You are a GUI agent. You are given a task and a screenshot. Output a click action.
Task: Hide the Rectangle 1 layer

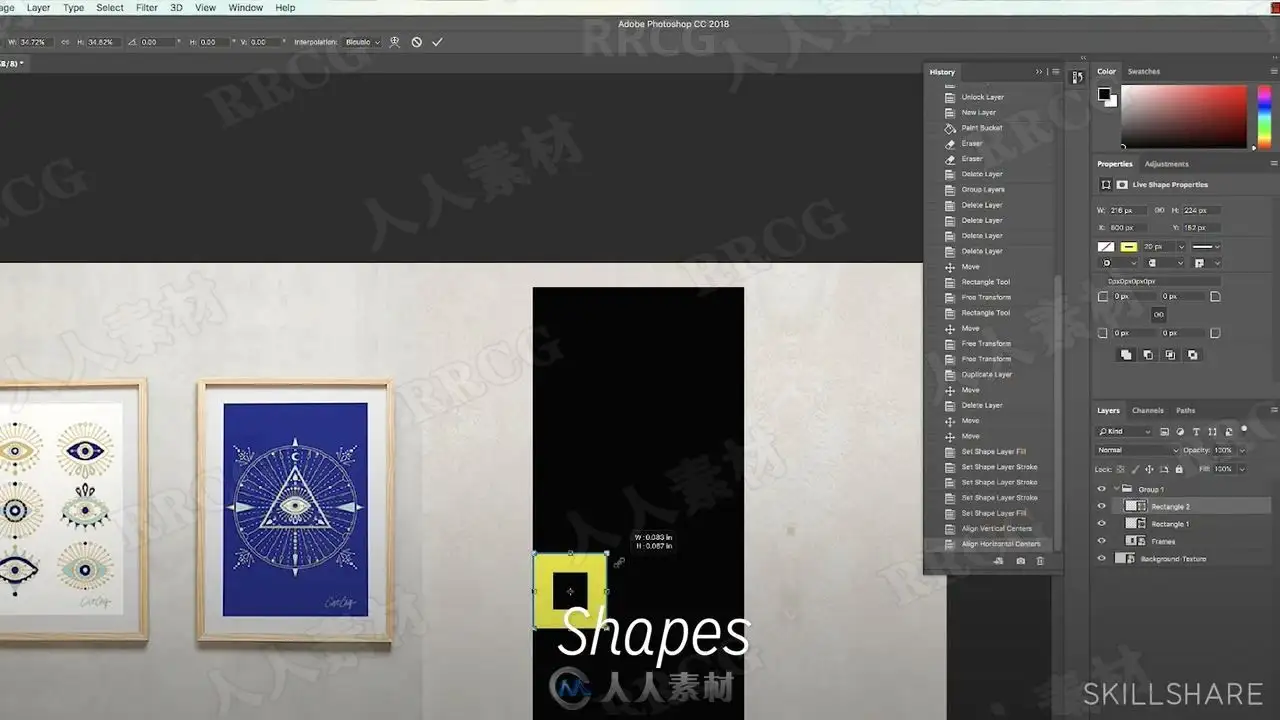click(1102, 524)
